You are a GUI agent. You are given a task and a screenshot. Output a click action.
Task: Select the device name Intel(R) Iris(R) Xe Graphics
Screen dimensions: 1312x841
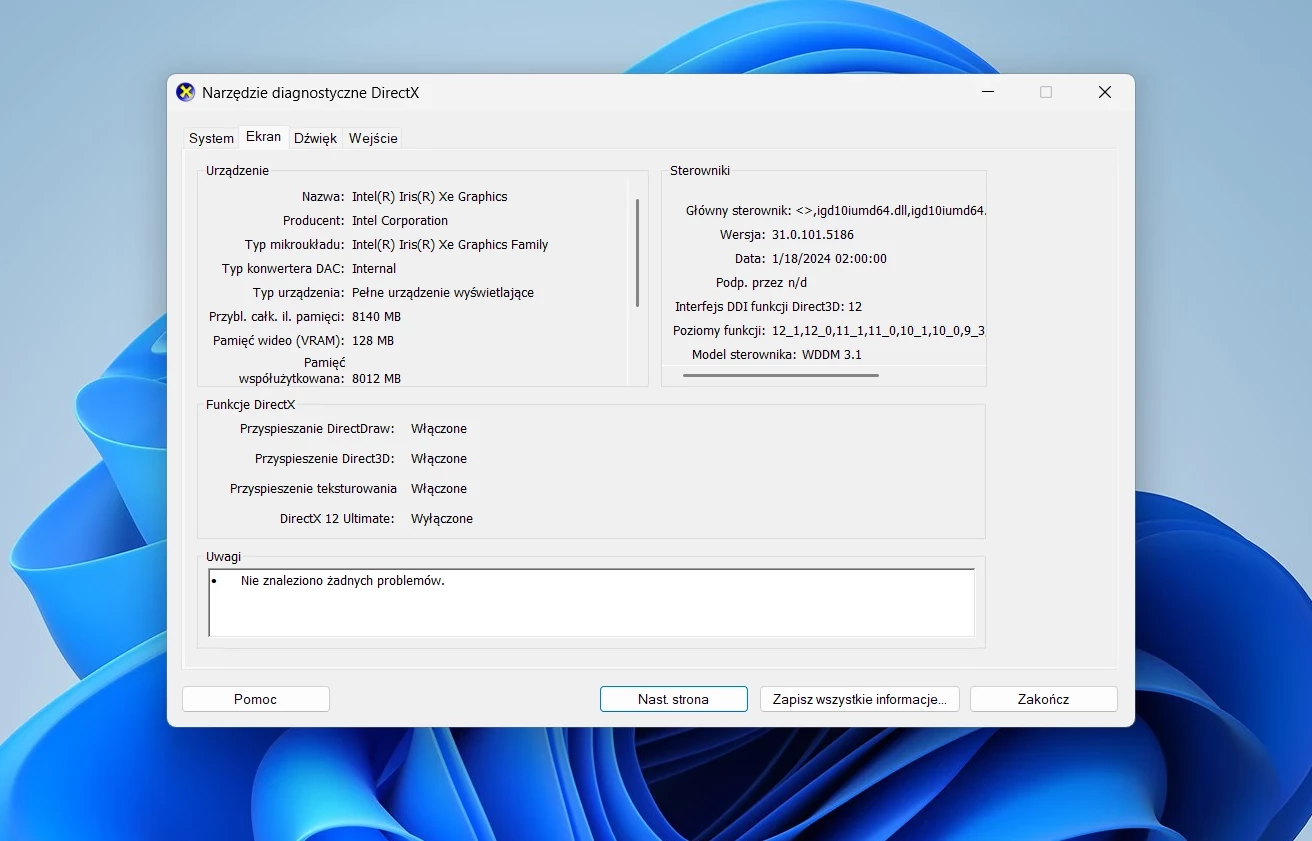pyautogui.click(x=430, y=196)
